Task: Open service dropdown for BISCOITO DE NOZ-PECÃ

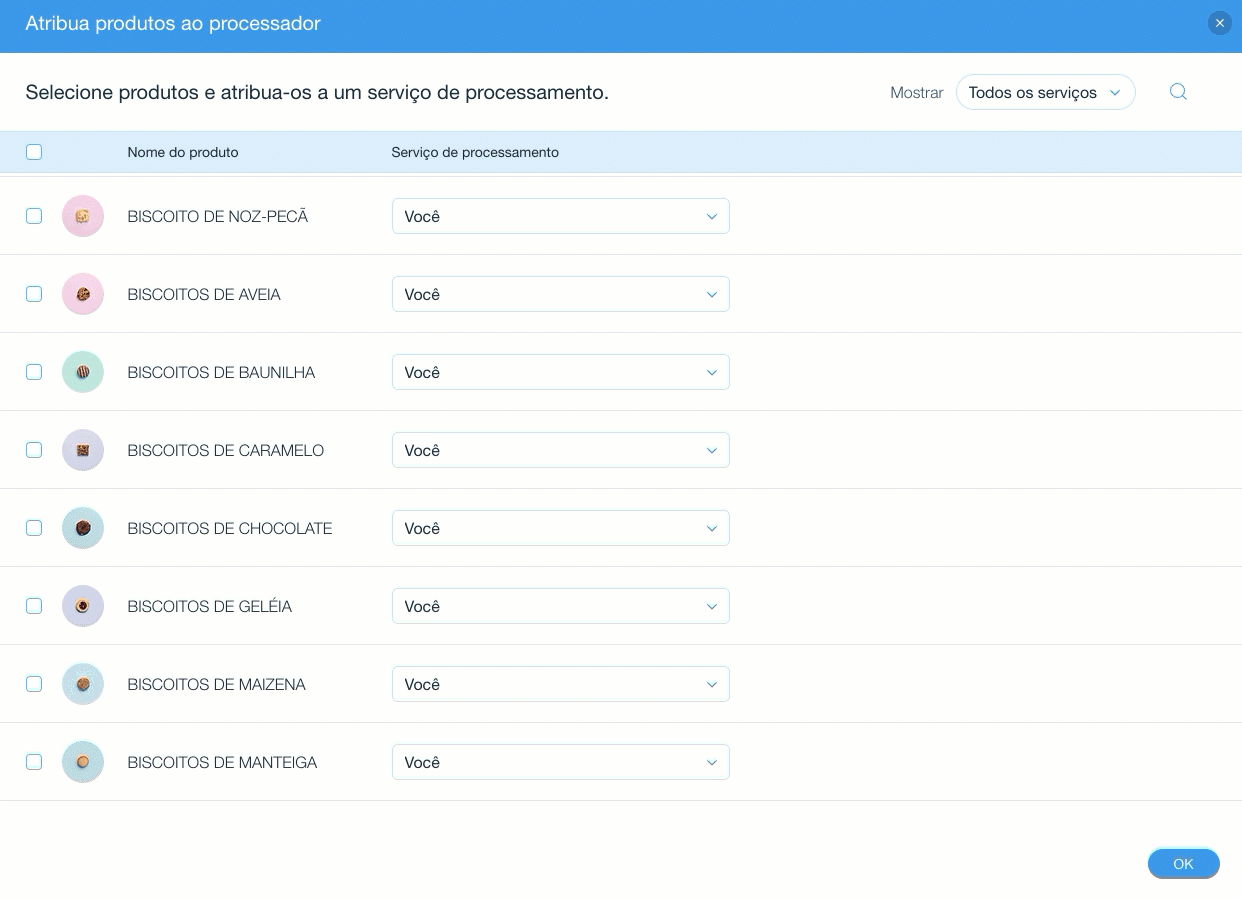Action: pos(560,216)
